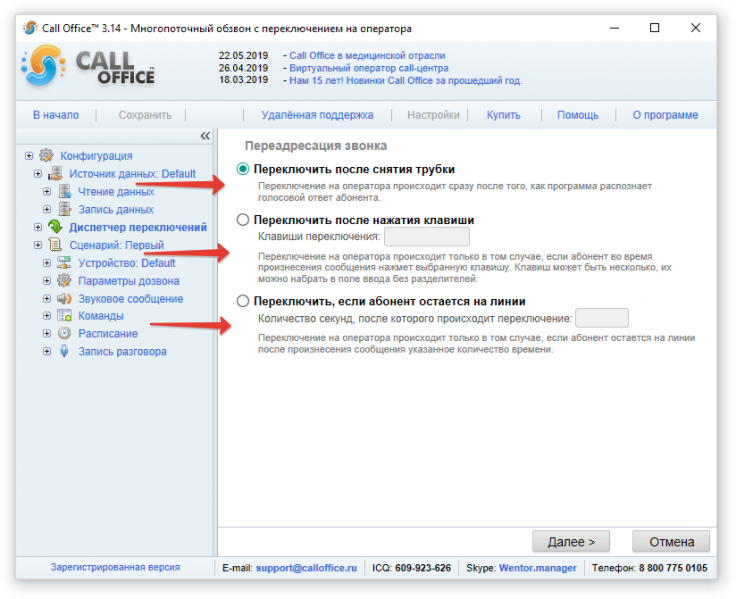This screenshot has width=736, height=599.
Task: Select Звуковое сообщение tree item
Action: coord(130,299)
